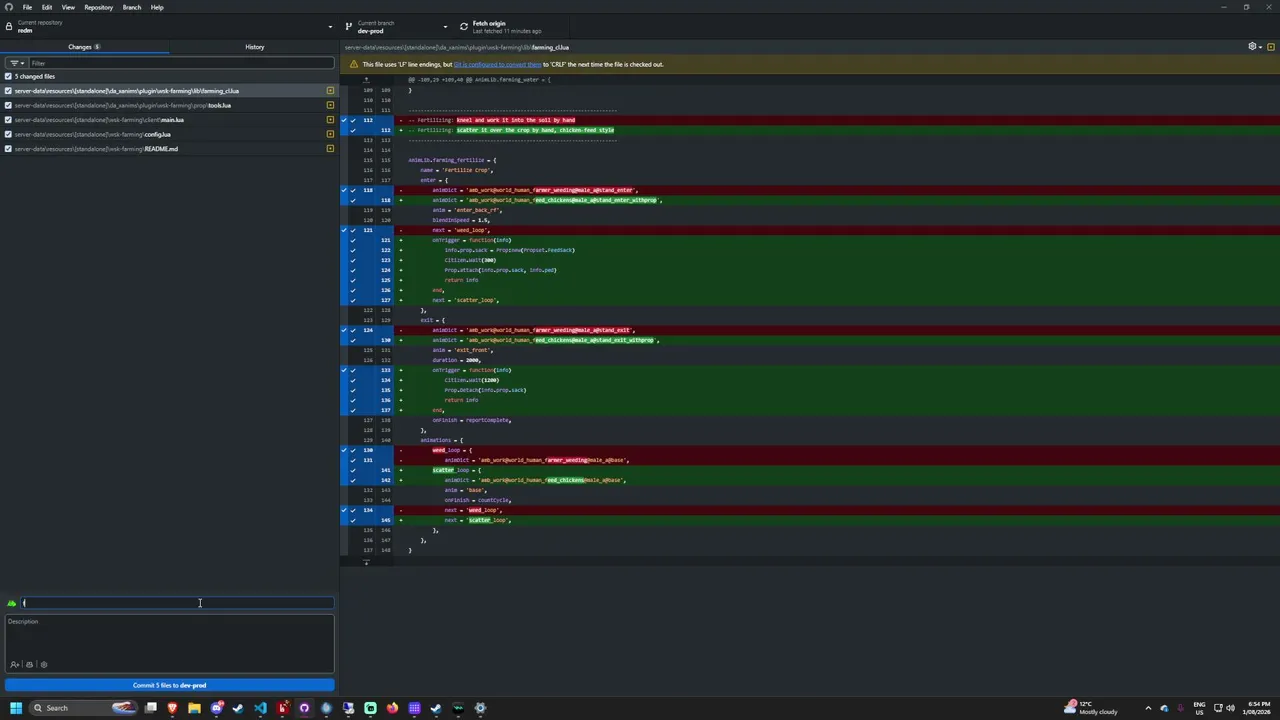Image resolution: width=1280 pixels, height=720 pixels.
Task: Open Visual Studio Code from taskbar
Action: (x=260, y=708)
